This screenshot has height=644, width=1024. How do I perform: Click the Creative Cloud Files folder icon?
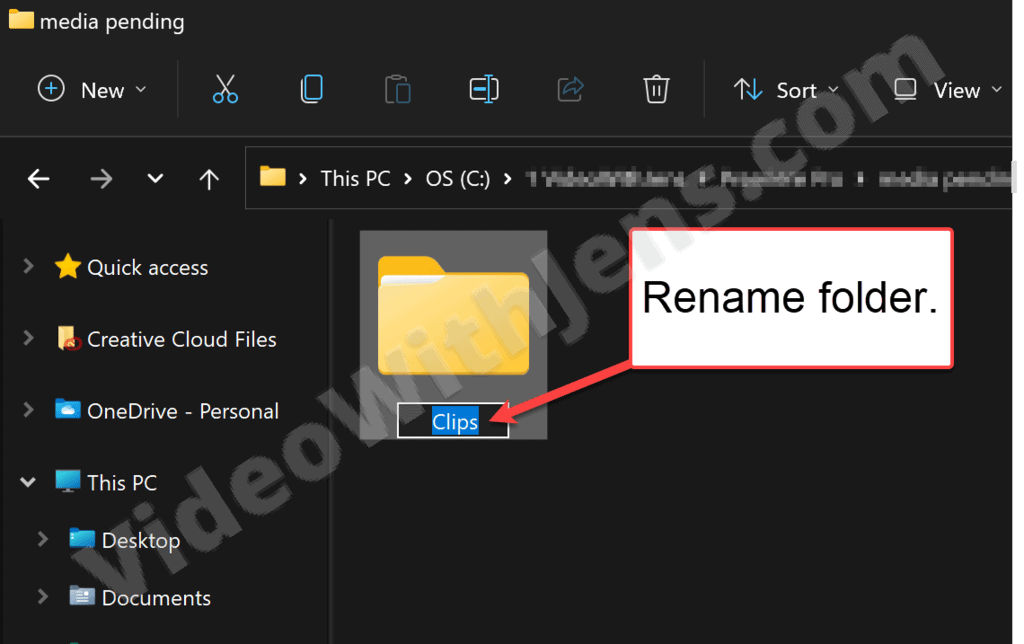pyautogui.click(x=69, y=338)
